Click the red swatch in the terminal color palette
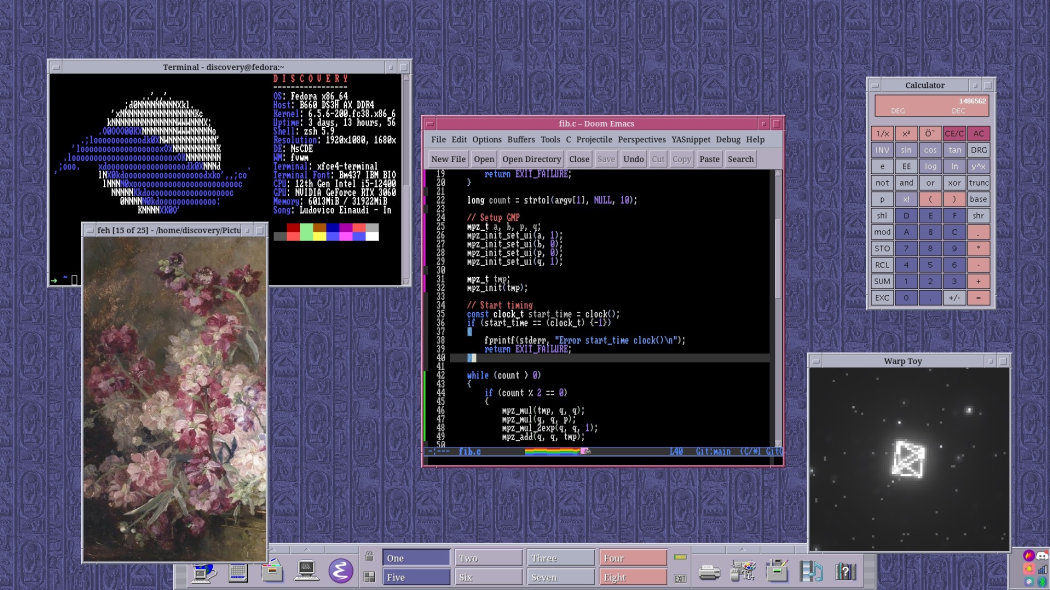This screenshot has height=590, width=1050. click(x=293, y=229)
